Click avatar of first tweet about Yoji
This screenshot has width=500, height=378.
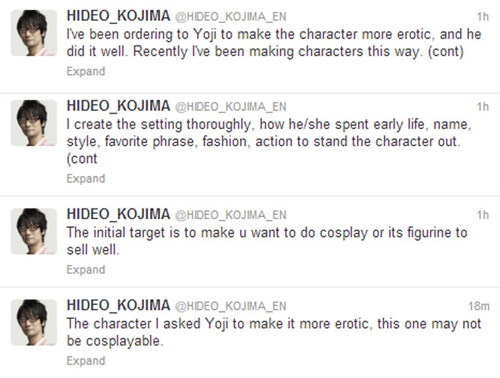click(34, 33)
